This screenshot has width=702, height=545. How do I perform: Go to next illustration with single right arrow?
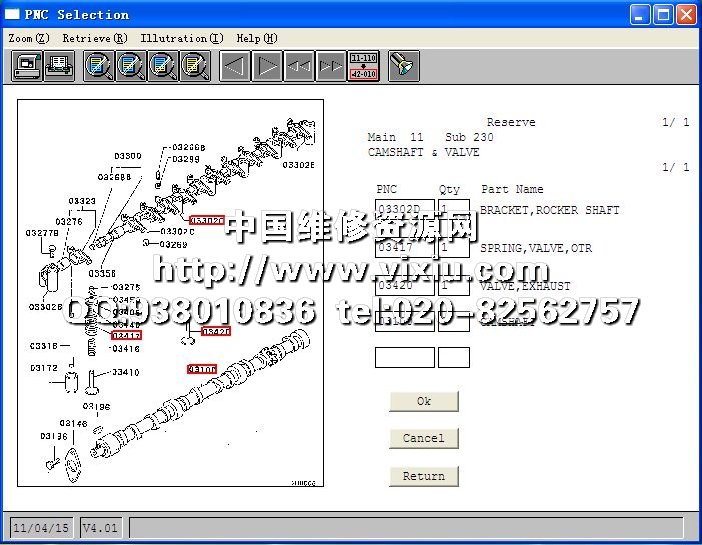point(267,67)
